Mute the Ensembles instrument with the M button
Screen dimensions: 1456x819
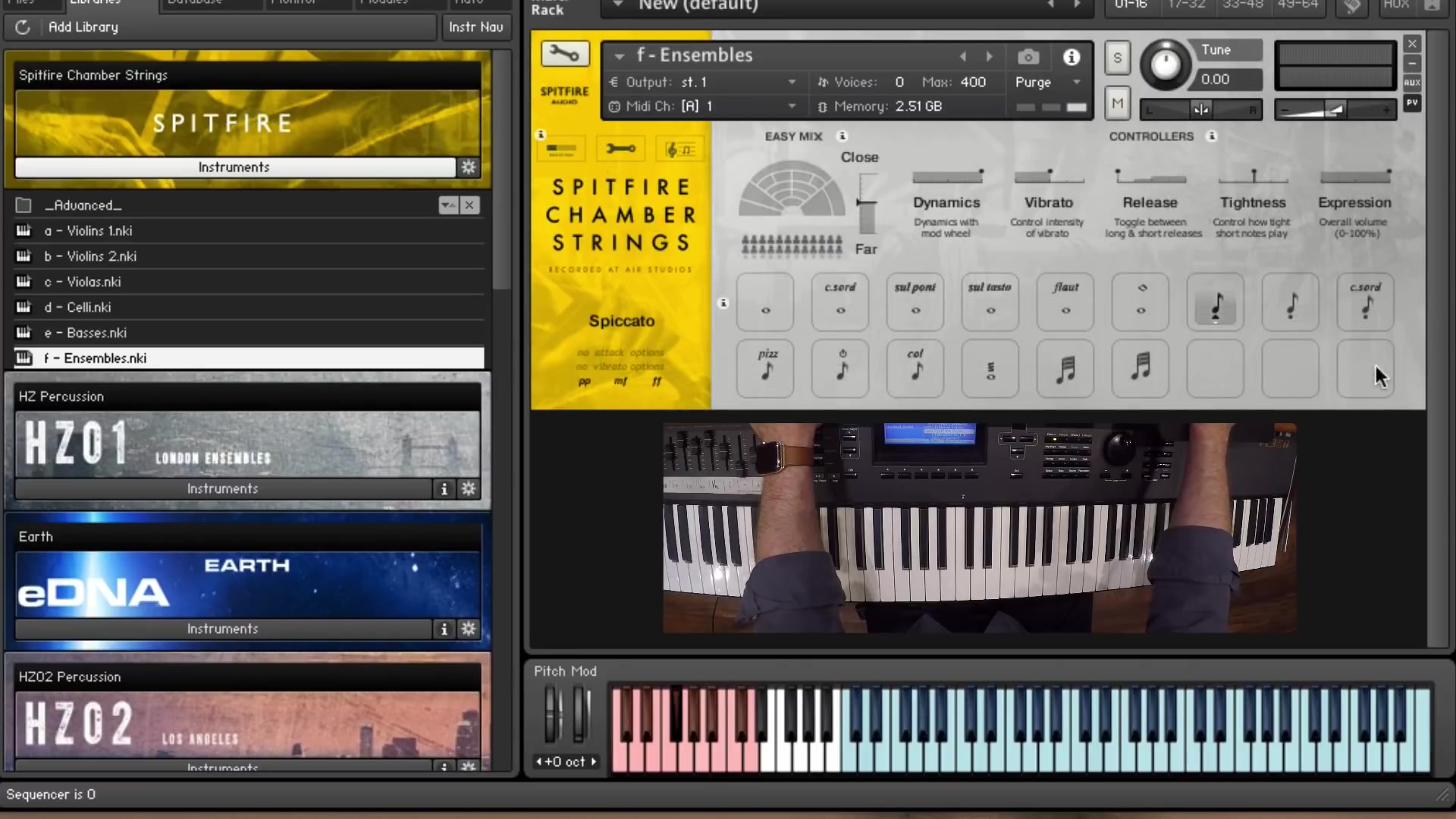coord(1117,103)
